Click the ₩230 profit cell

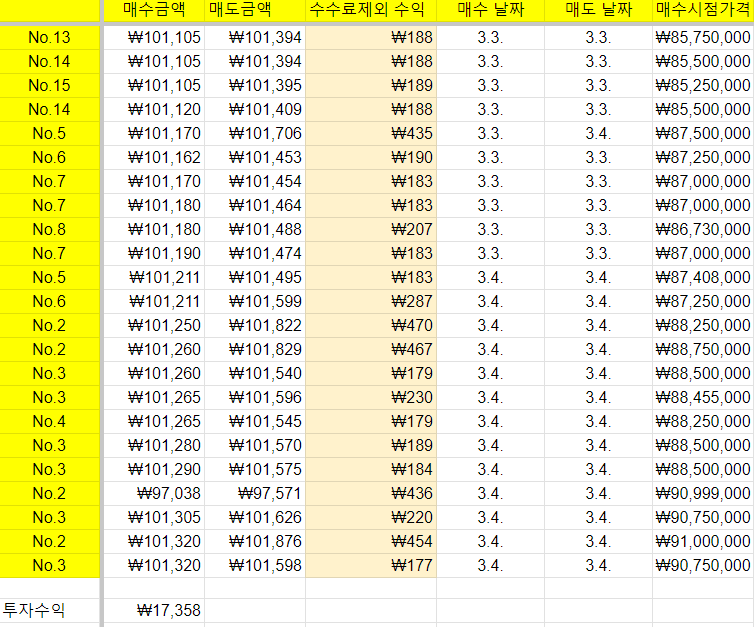tap(371, 397)
